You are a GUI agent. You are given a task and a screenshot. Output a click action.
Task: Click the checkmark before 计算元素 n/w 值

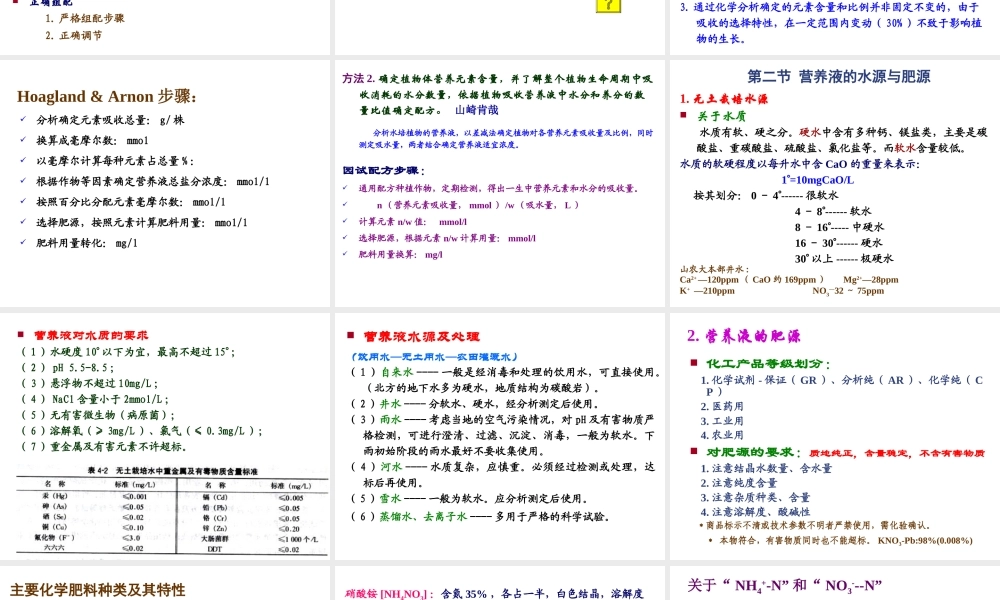[x=343, y=222]
